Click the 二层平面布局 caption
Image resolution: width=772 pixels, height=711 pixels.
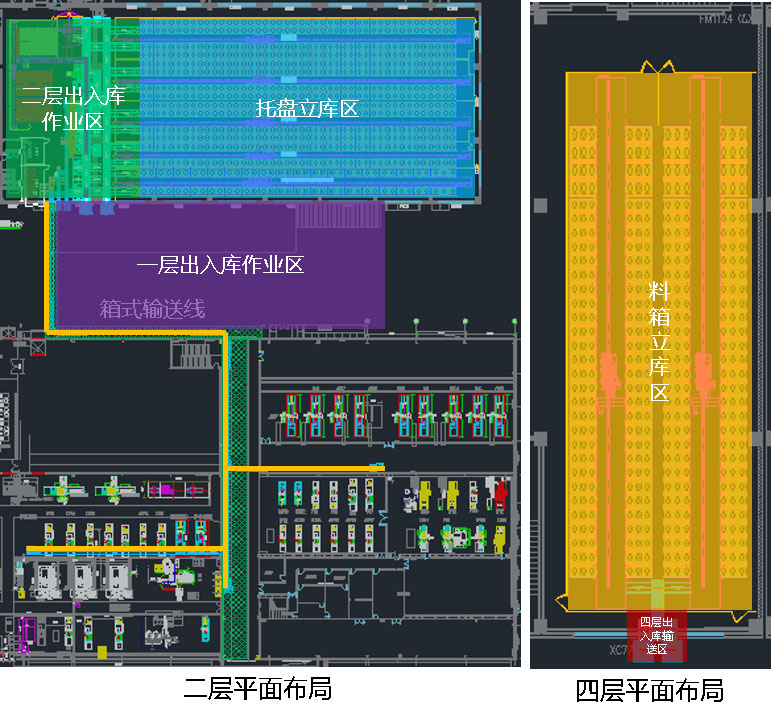pyautogui.click(x=257, y=689)
